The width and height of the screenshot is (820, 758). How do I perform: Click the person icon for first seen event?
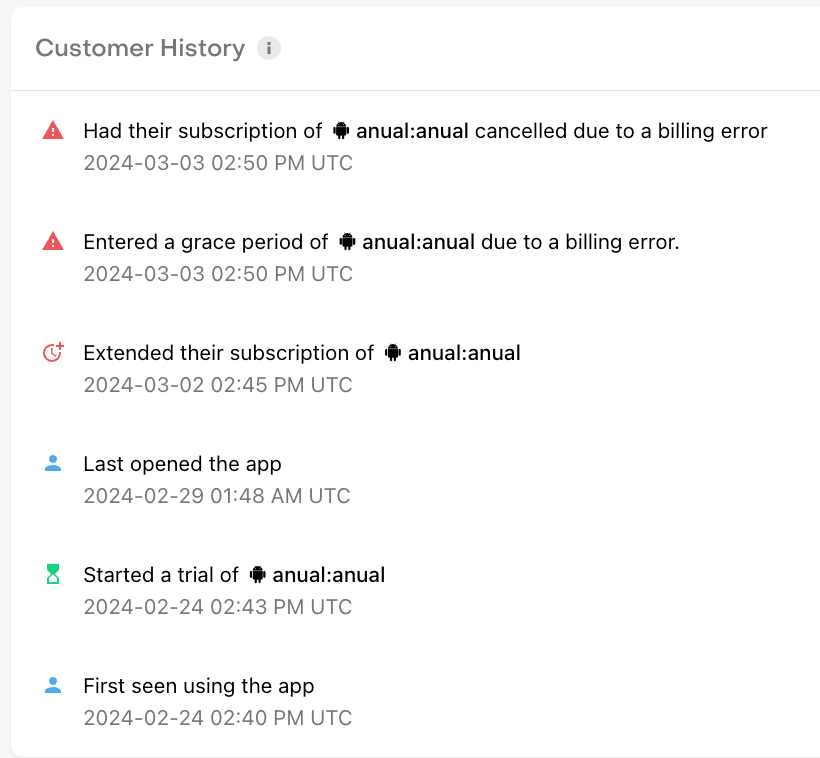pos(53,685)
